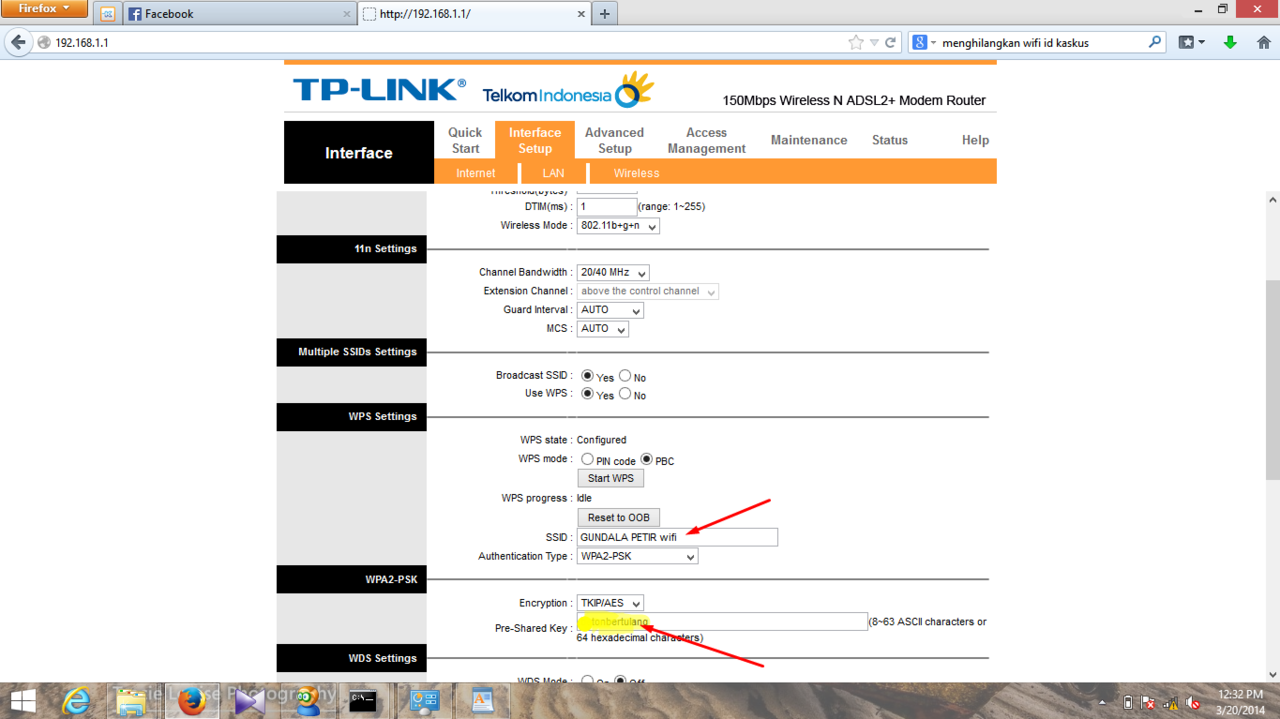Open File Explorer from taskbar
The height and width of the screenshot is (719, 1280).
[x=132, y=701]
